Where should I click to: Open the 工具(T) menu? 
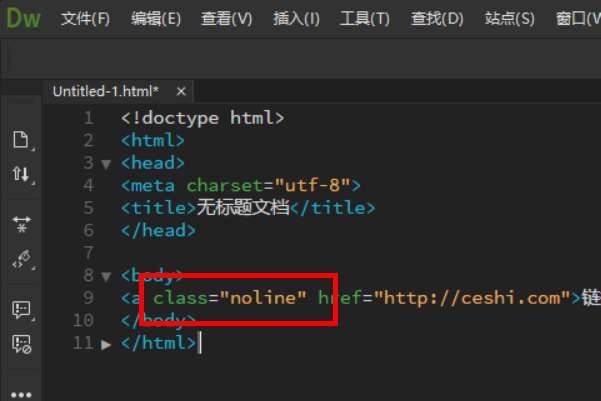(365, 18)
